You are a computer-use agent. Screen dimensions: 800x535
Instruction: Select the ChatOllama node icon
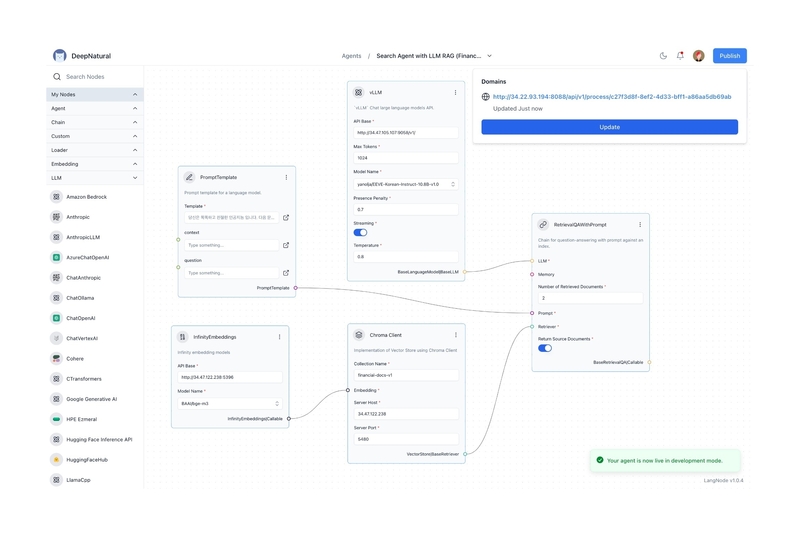pos(56,298)
